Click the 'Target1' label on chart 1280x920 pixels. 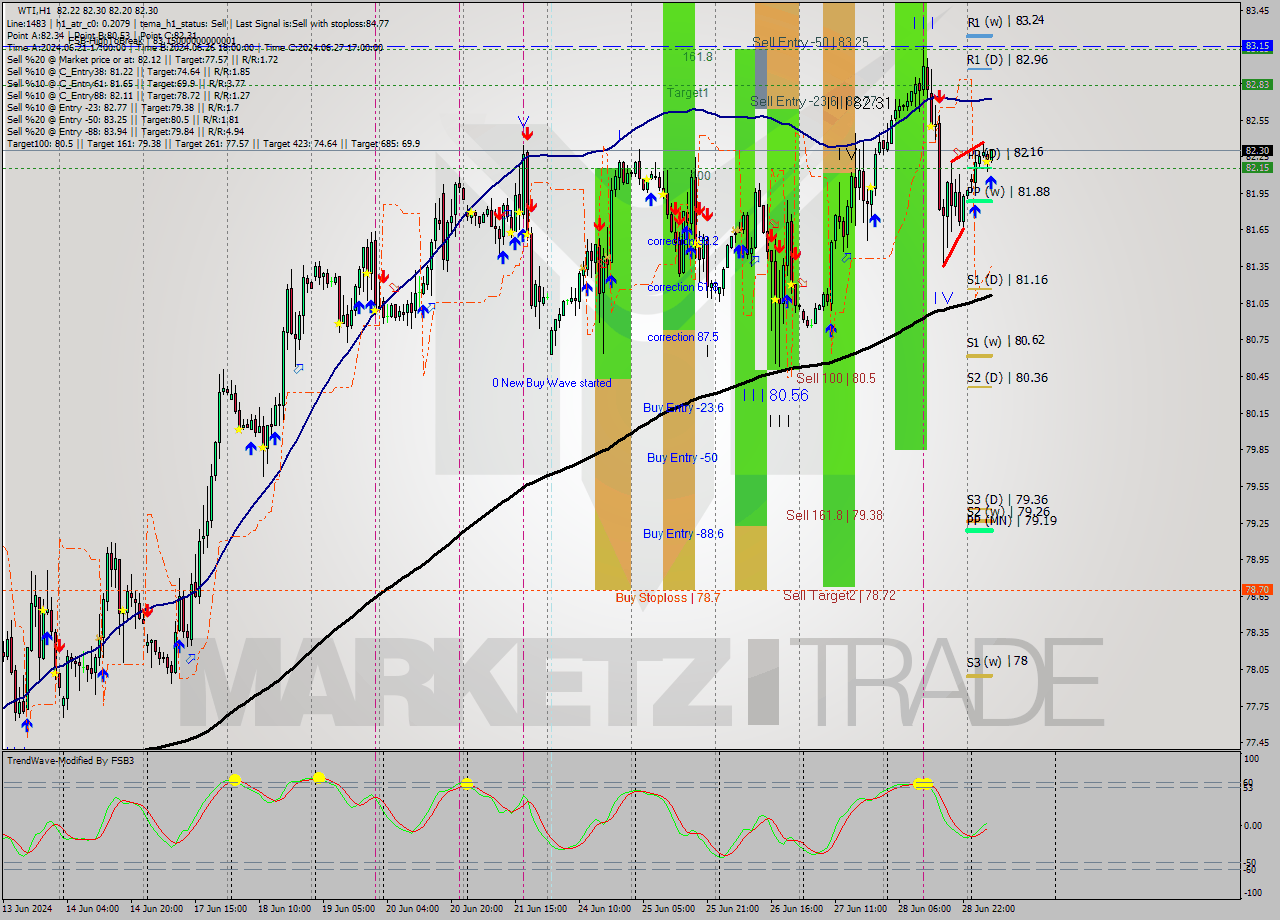pos(688,92)
